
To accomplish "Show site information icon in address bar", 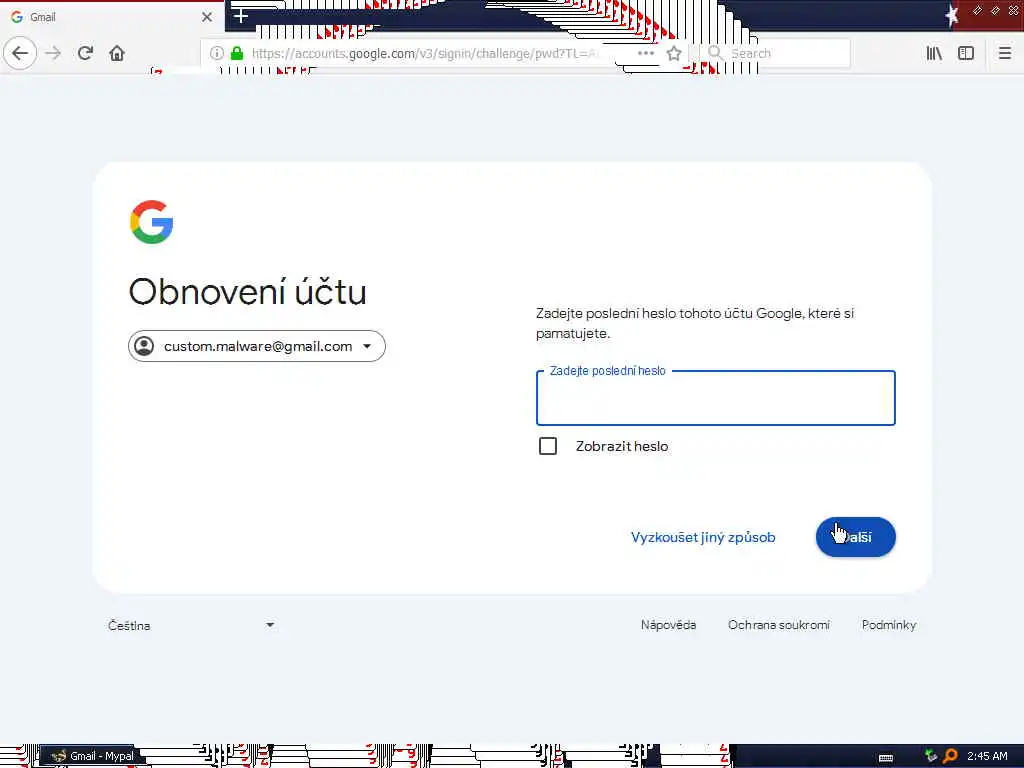I will (x=217, y=53).
